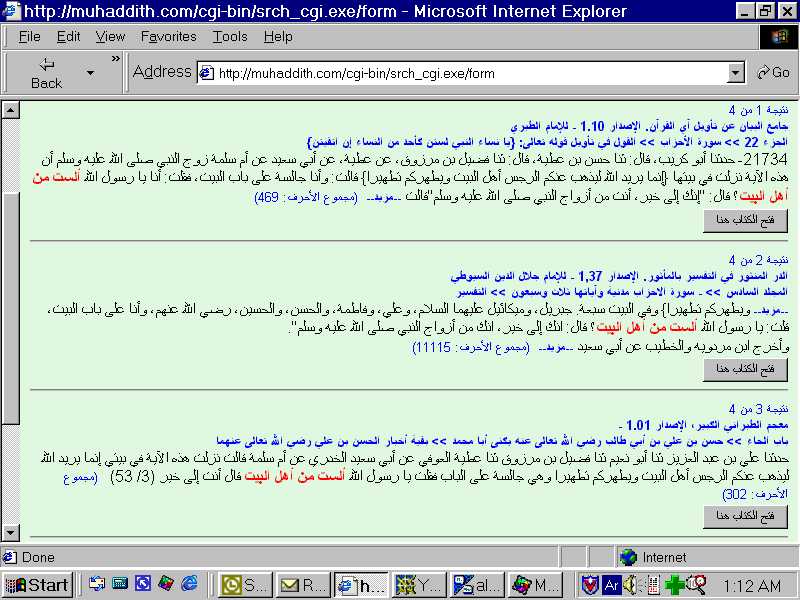Expand the toolbar overflow chevron
The image size is (800, 600).
(116, 59)
